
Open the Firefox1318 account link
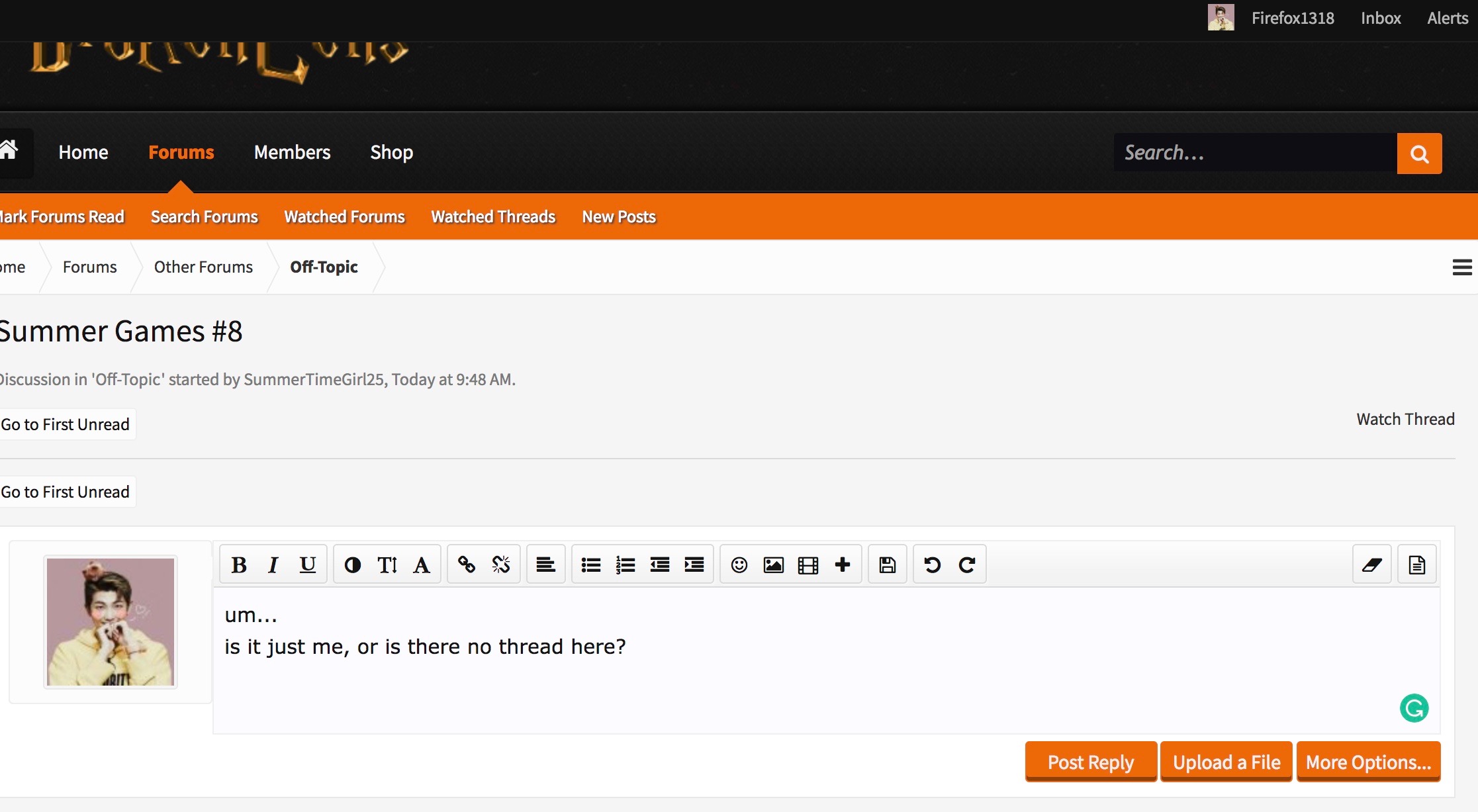[x=1293, y=18]
